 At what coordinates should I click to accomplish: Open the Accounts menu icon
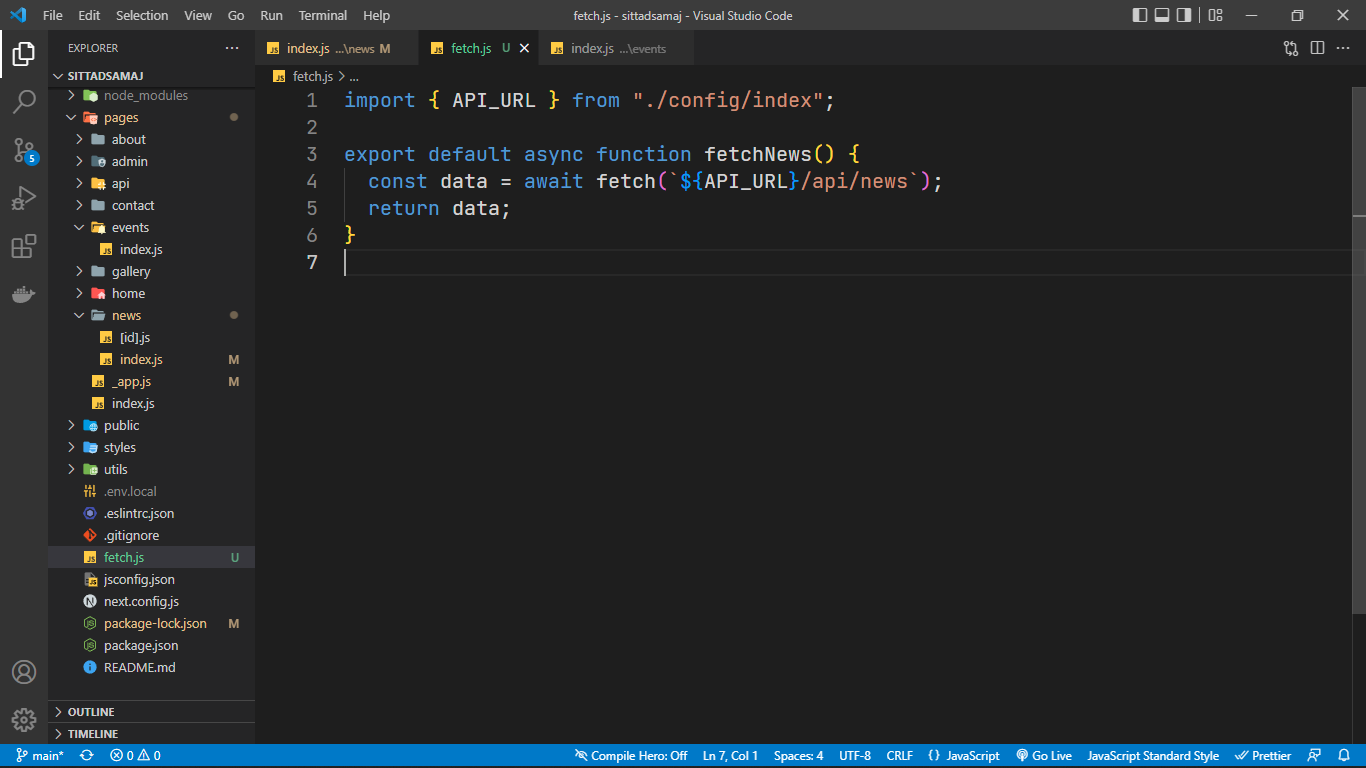24,672
